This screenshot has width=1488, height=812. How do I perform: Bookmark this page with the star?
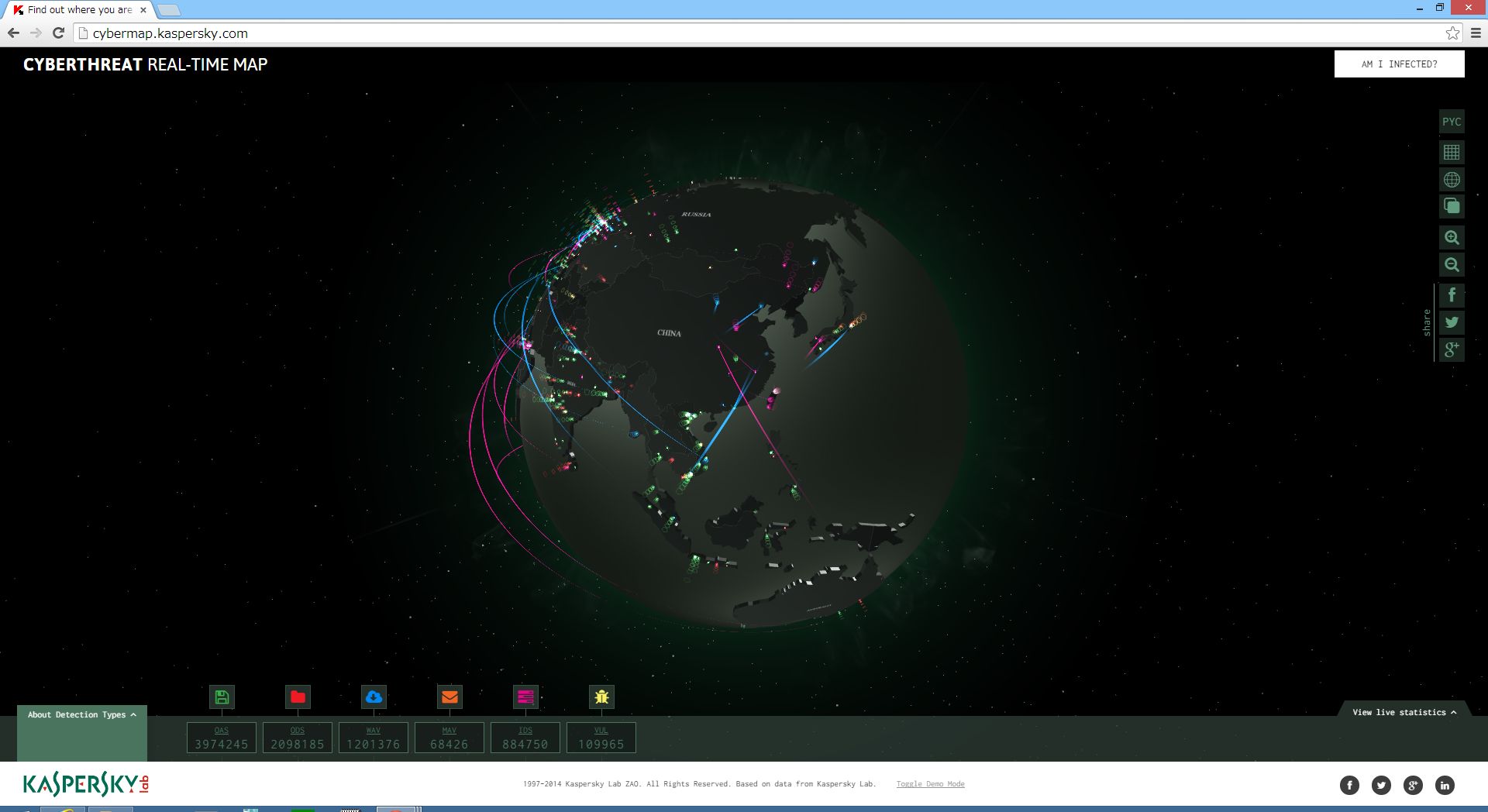1452,33
